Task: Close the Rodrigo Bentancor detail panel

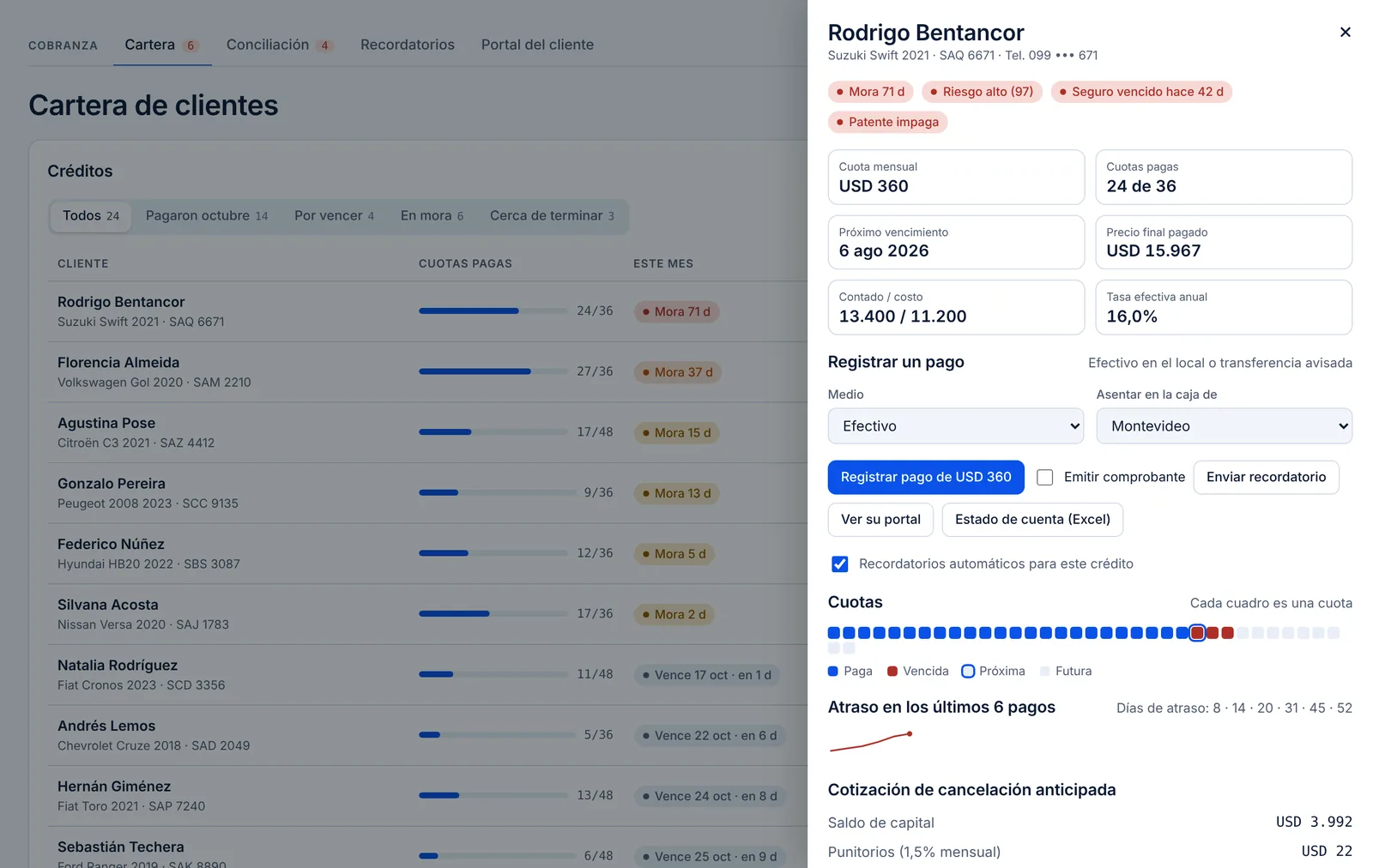Action: [x=1345, y=32]
